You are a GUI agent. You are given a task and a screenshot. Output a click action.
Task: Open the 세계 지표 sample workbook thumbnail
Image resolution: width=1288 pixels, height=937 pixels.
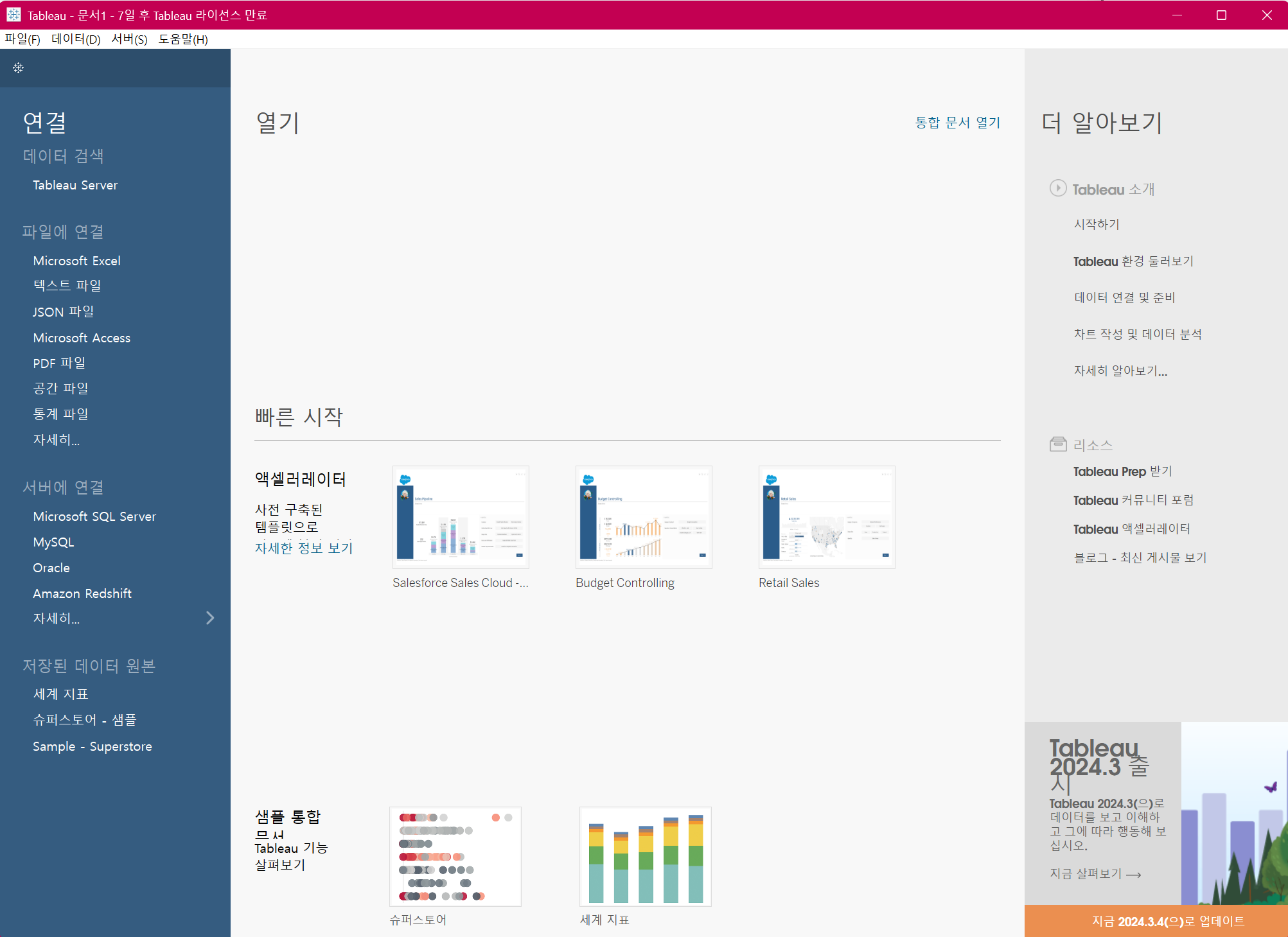pyautogui.click(x=645, y=856)
